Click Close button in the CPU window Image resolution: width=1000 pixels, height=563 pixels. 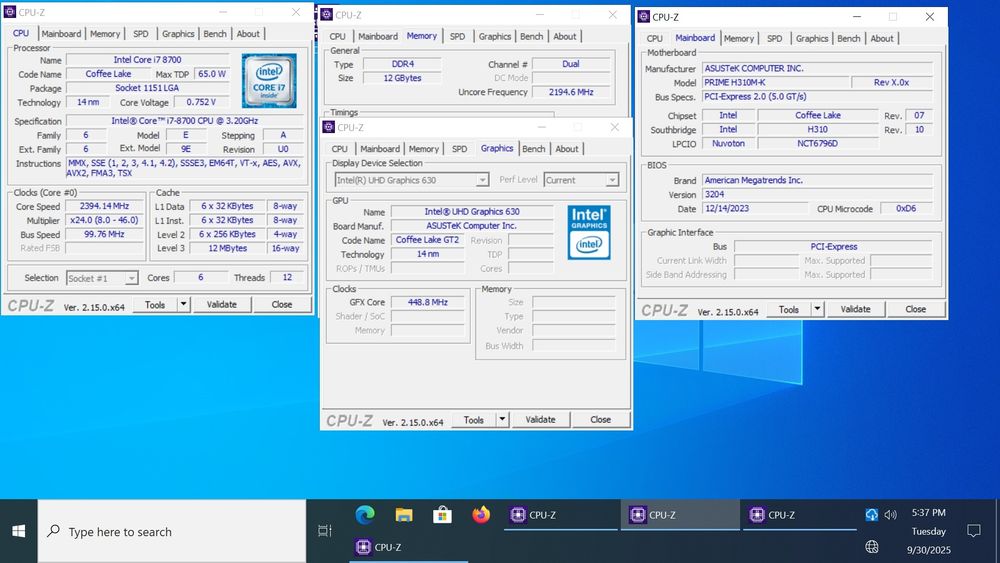[282, 304]
